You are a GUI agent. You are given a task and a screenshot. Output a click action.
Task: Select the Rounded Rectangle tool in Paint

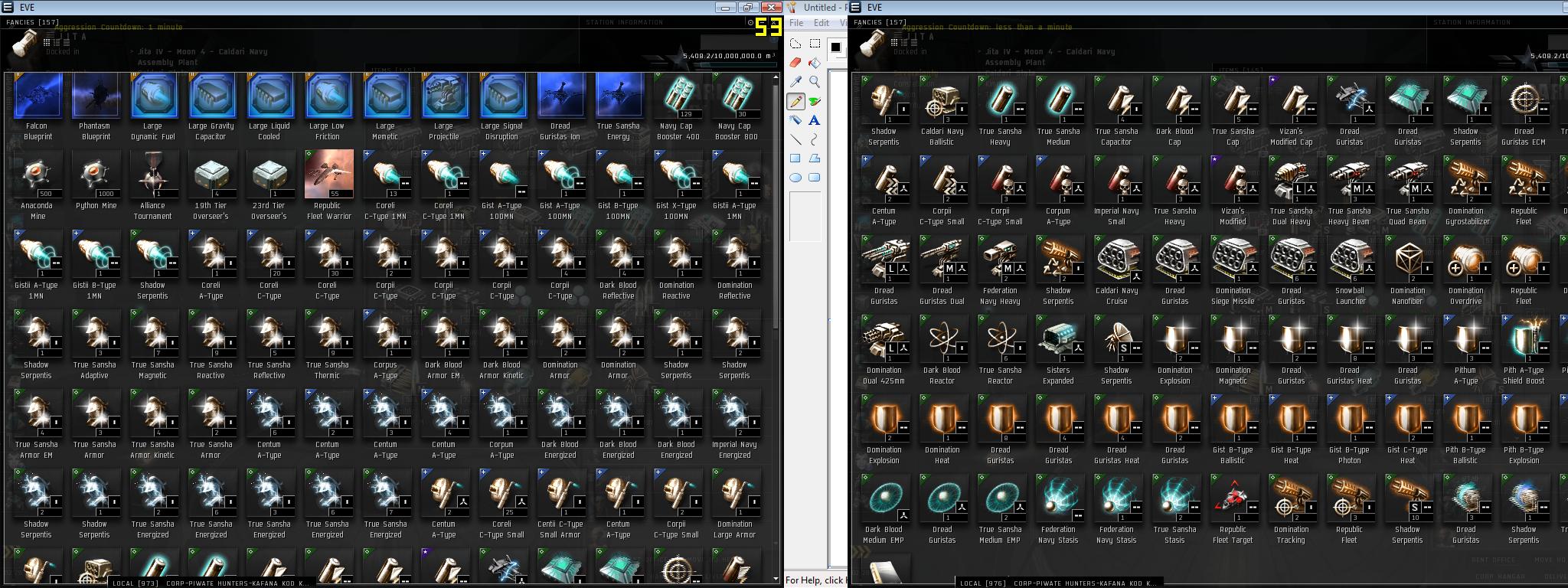point(815,178)
